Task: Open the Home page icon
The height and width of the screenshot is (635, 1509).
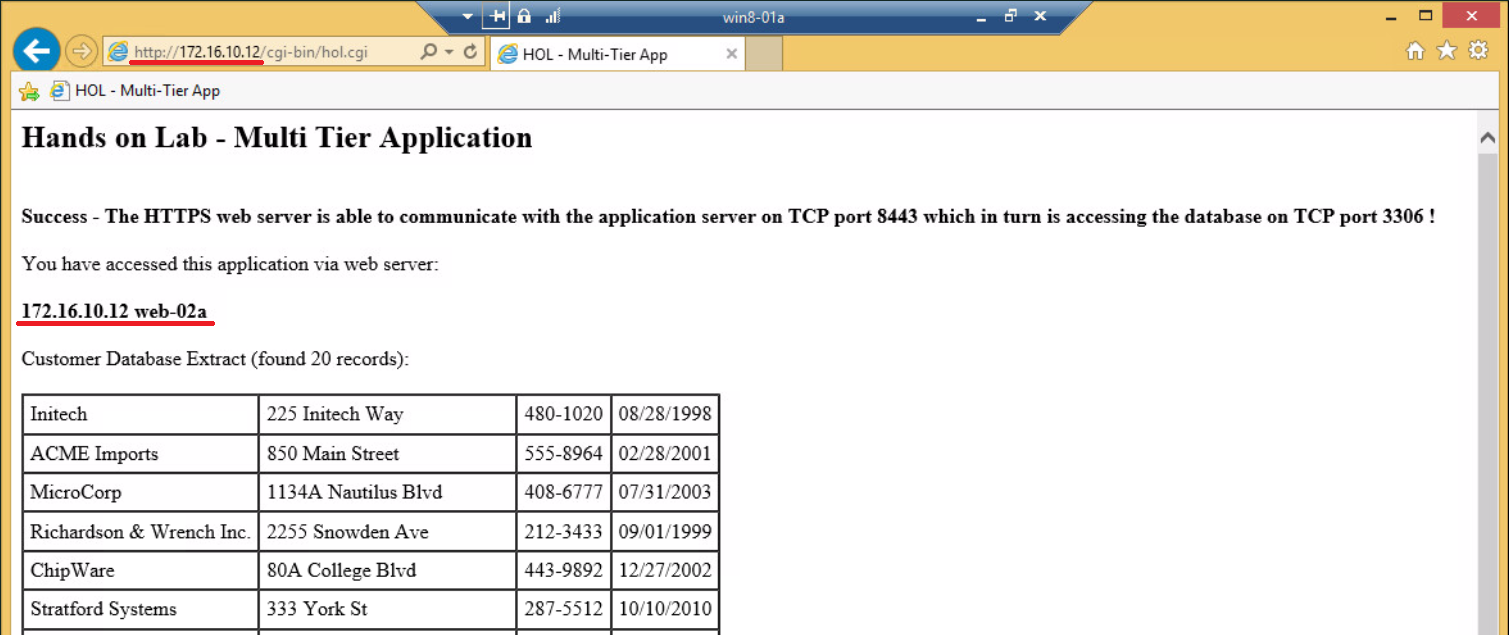Action: tap(1415, 51)
